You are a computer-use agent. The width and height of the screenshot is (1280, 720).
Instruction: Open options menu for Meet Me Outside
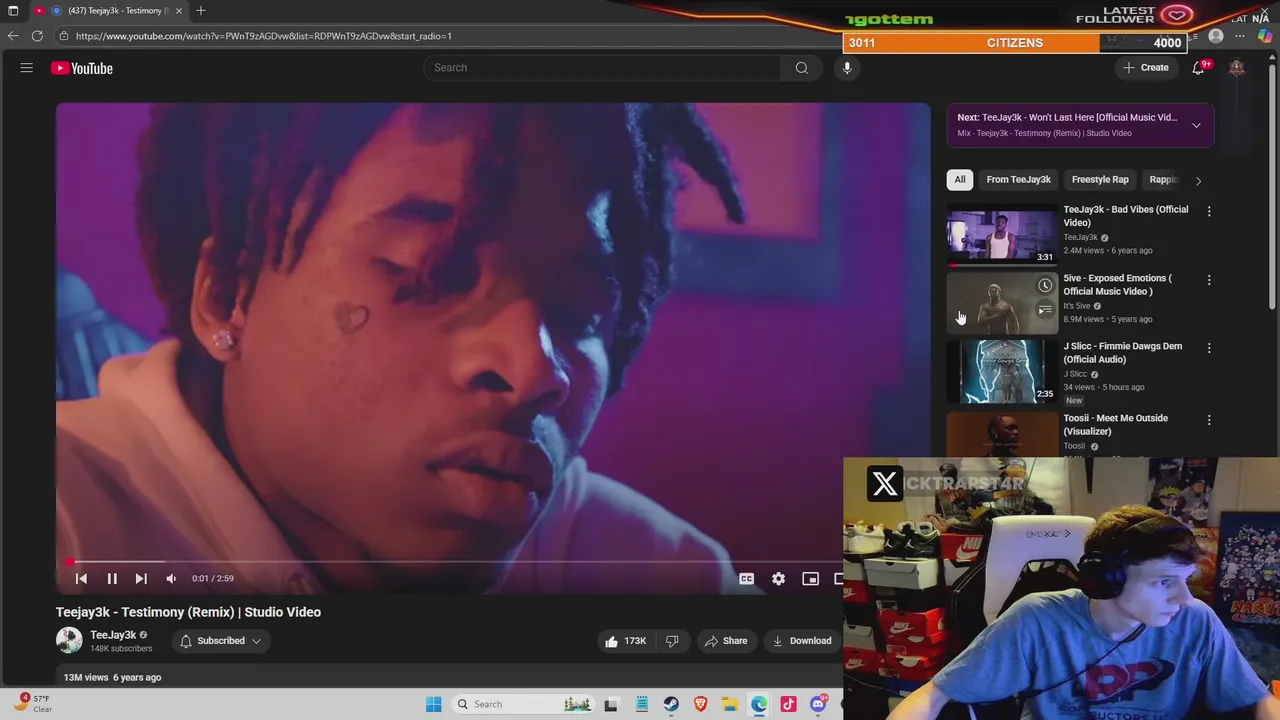[x=1209, y=420]
